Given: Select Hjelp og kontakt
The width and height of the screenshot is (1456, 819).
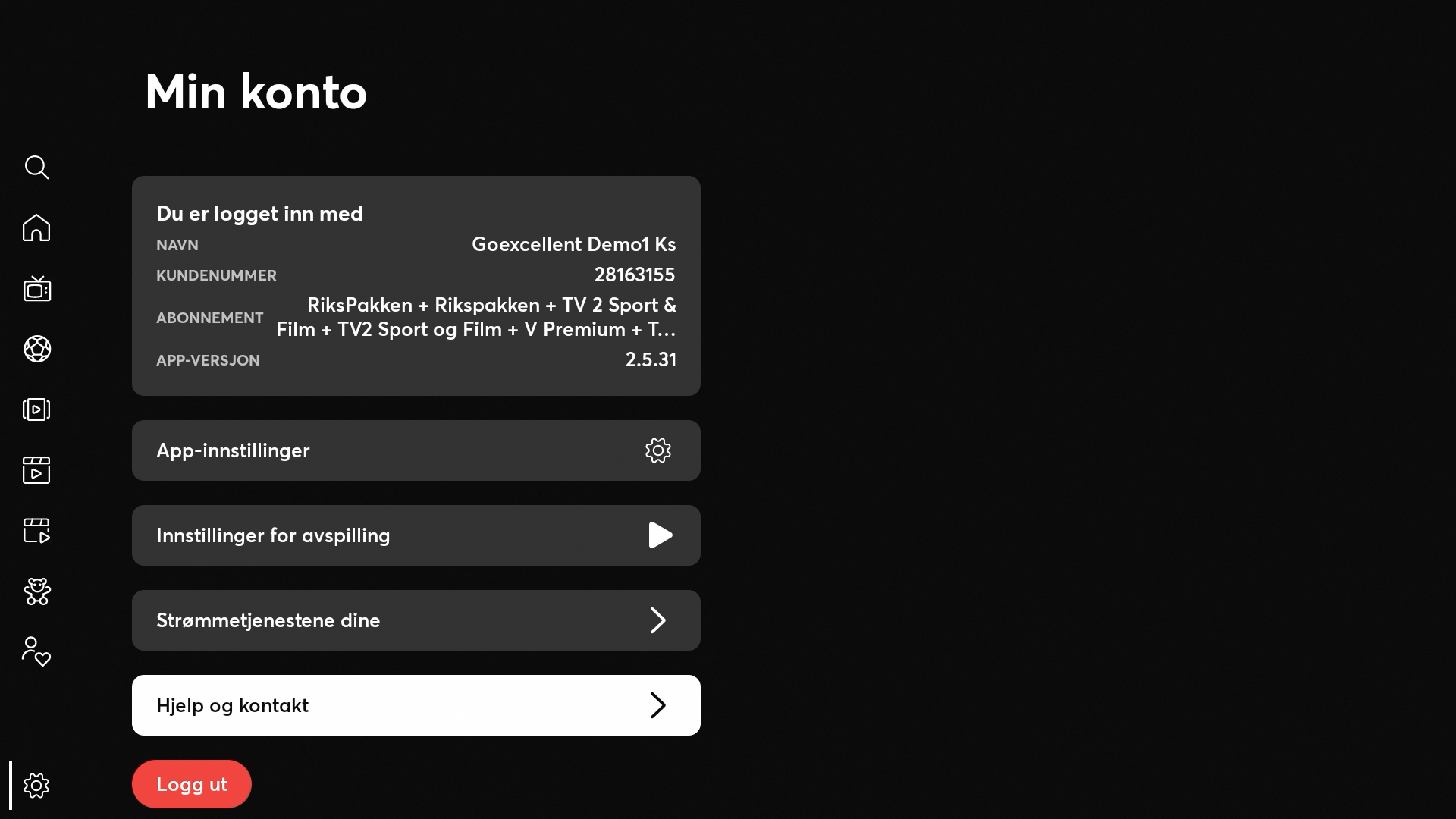Looking at the screenshot, I should click(416, 705).
